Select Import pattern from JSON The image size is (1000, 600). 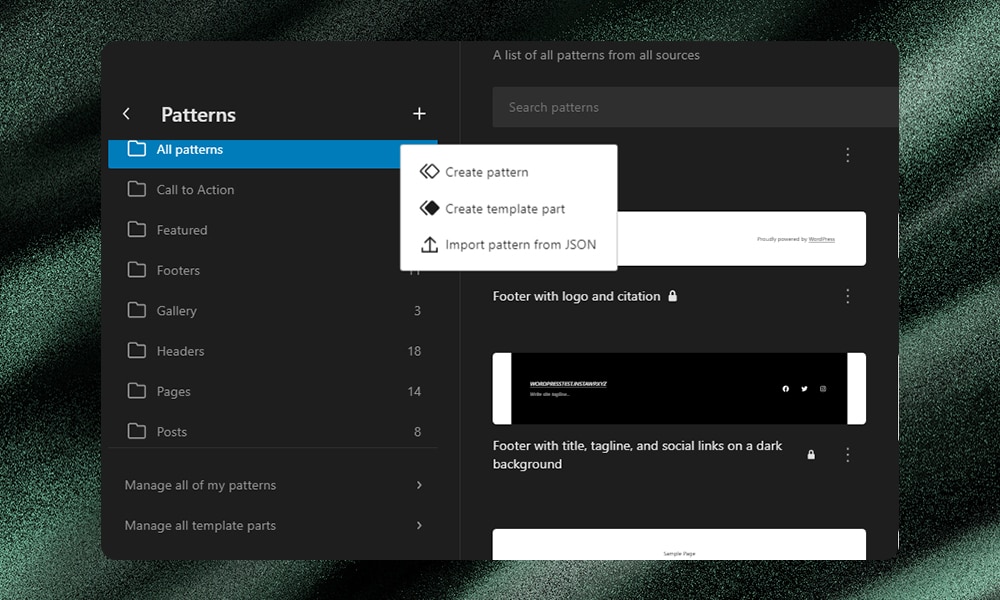click(x=520, y=245)
